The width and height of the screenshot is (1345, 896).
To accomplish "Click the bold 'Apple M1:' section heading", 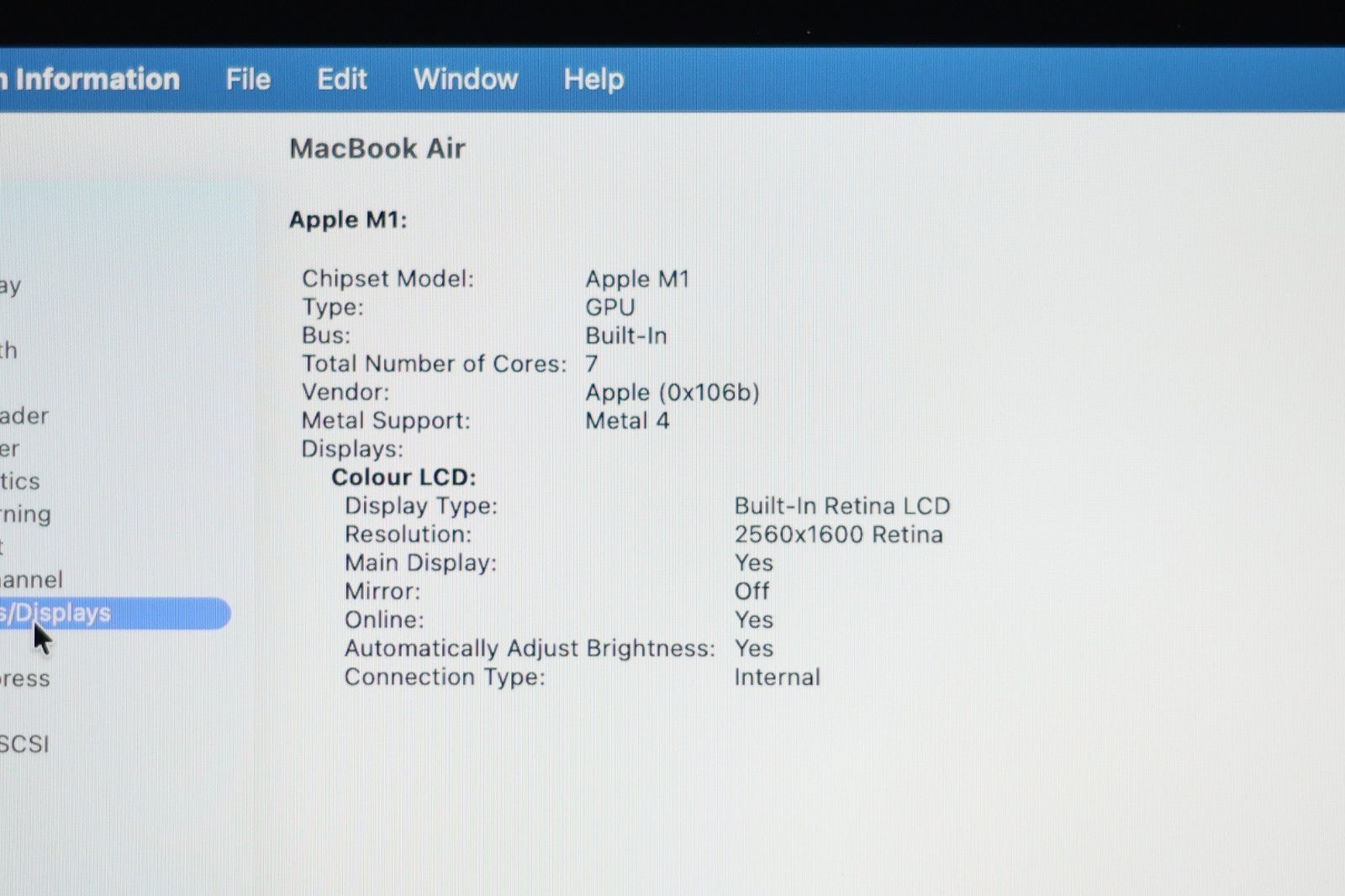I will pos(348,219).
